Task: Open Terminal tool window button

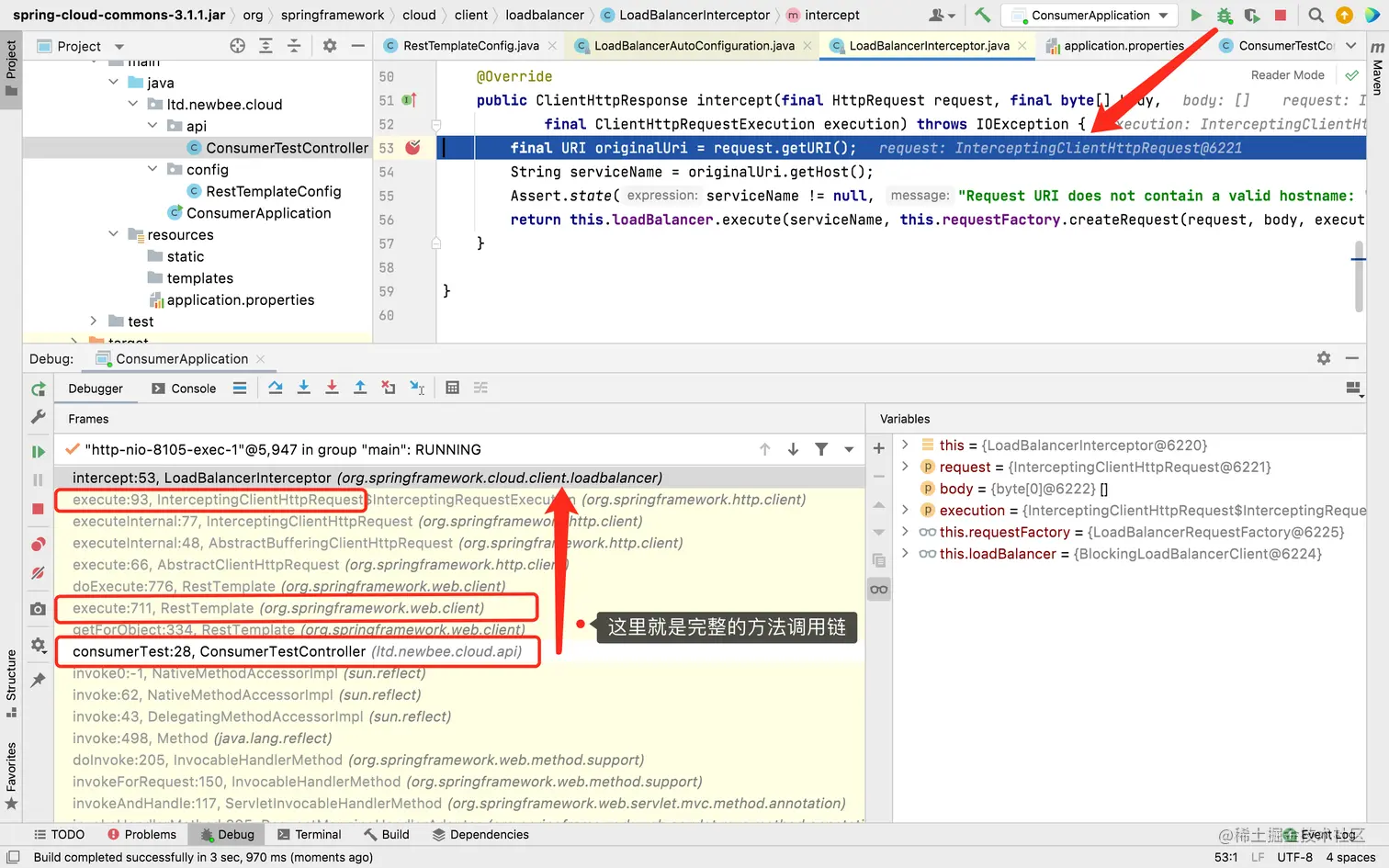Action: [309, 835]
